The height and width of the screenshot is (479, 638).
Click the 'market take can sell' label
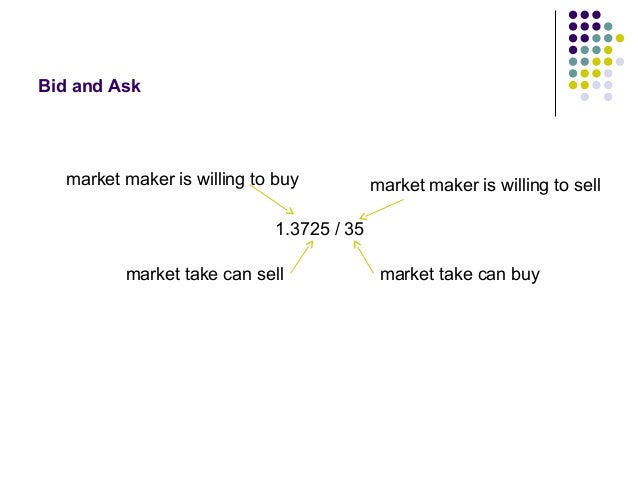click(x=205, y=274)
